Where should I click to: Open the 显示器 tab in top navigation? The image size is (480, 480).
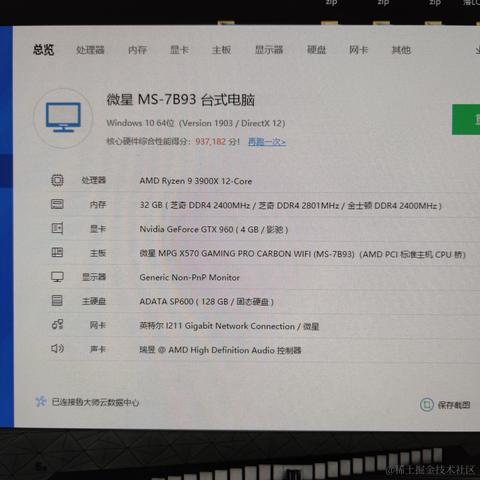pos(269,50)
